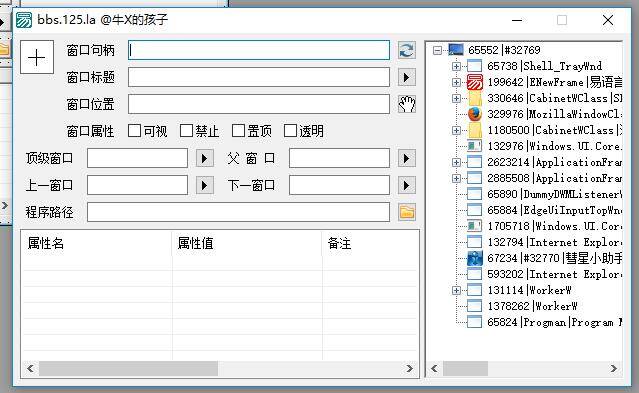
Task: Click the hand icon beside 窗口位置
Action: (x=407, y=104)
